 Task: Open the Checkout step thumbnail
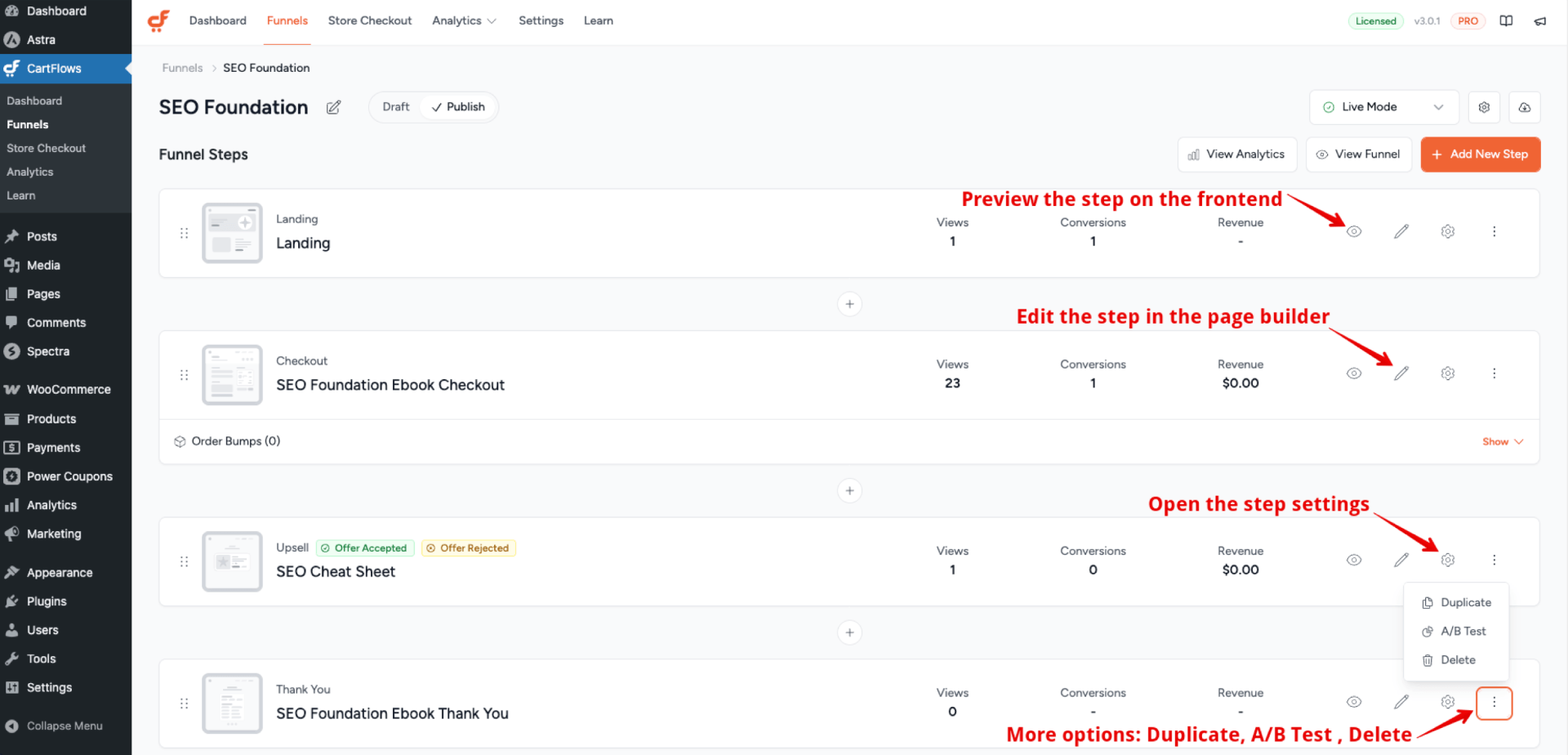click(232, 375)
